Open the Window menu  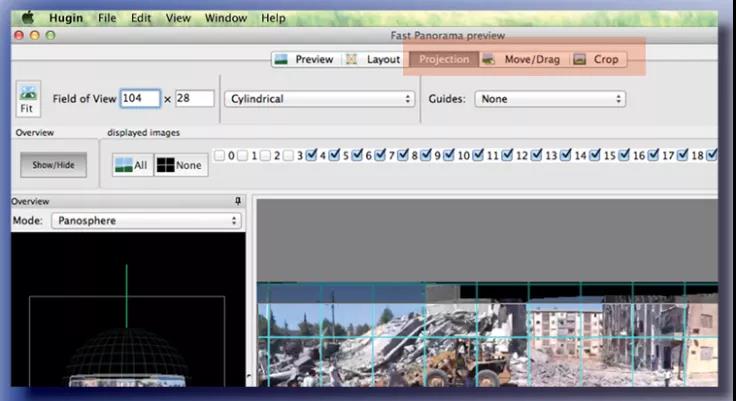click(x=225, y=18)
